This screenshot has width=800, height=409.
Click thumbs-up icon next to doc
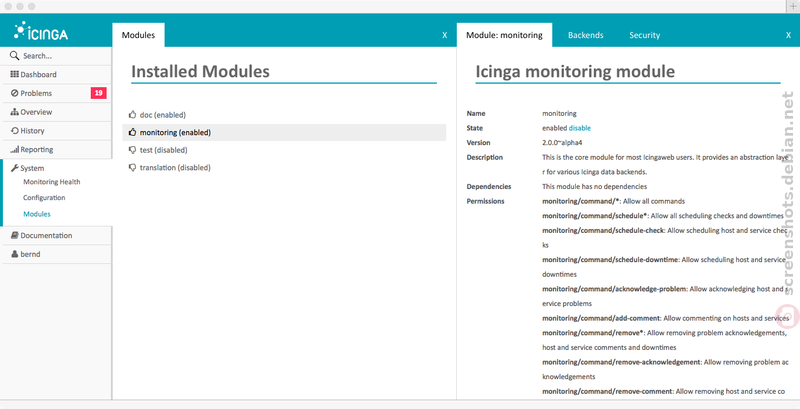click(x=132, y=115)
